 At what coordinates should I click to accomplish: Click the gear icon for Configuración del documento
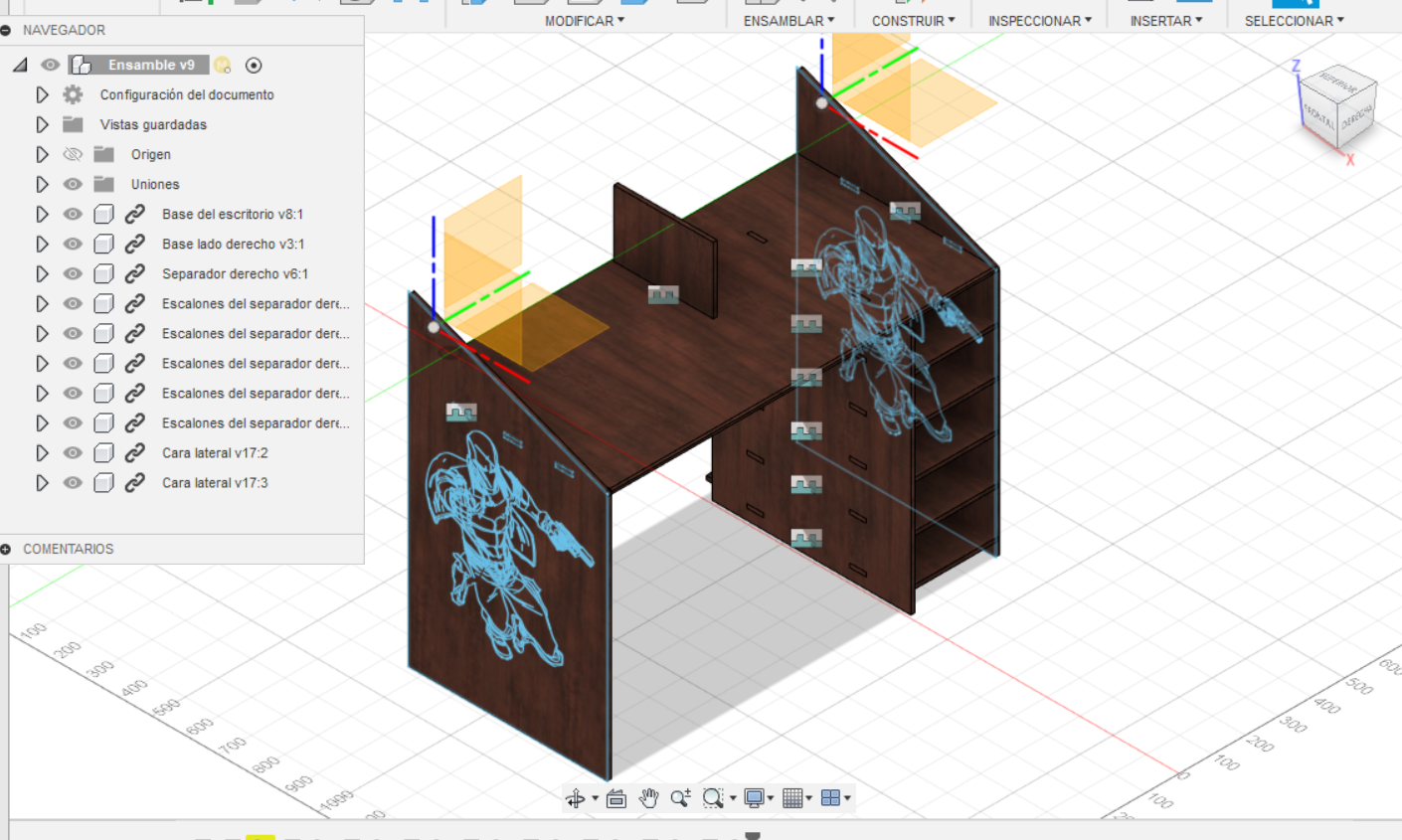pos(73,94)
